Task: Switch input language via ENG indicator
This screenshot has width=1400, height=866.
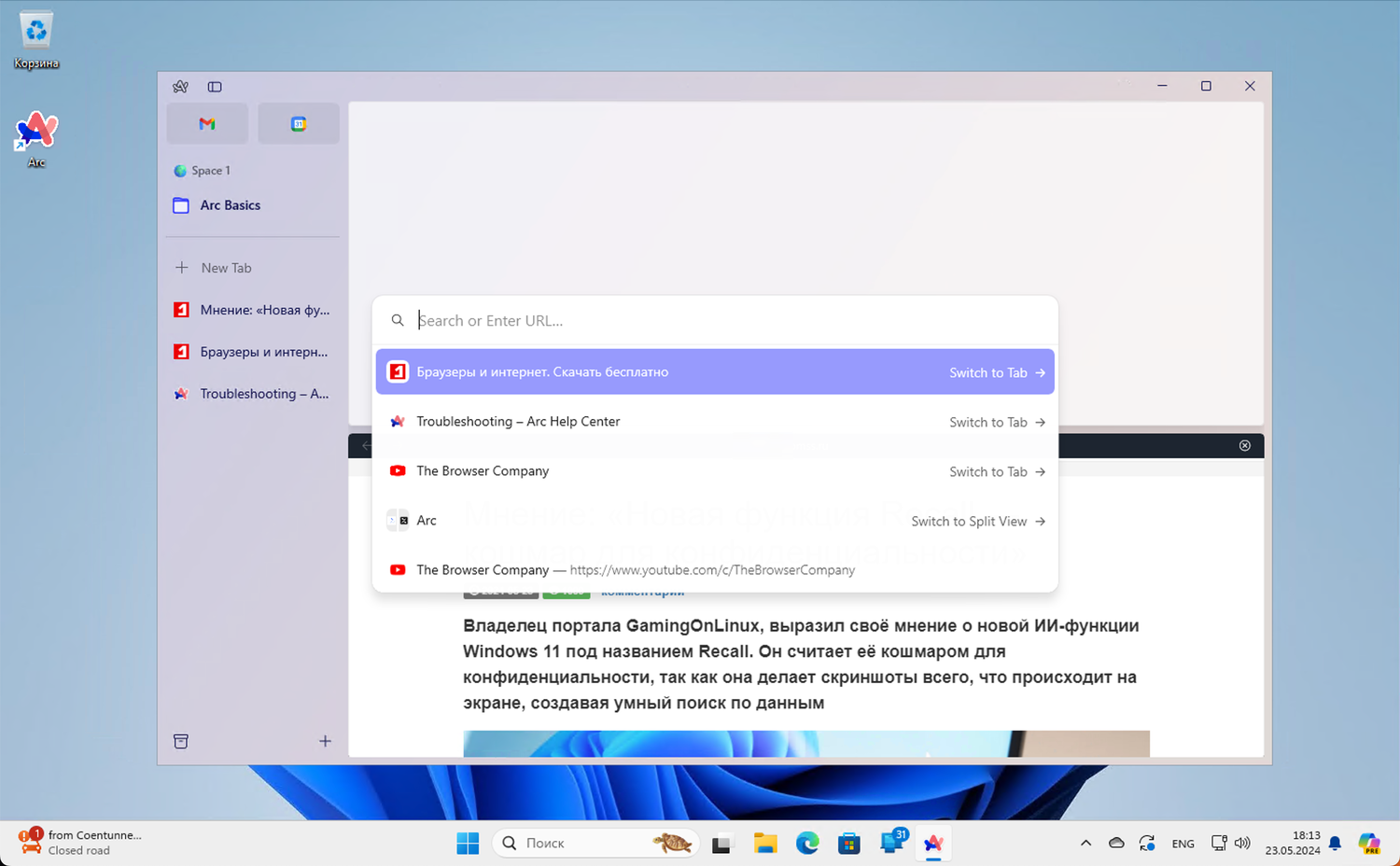Action: [x=1183, y=844]
